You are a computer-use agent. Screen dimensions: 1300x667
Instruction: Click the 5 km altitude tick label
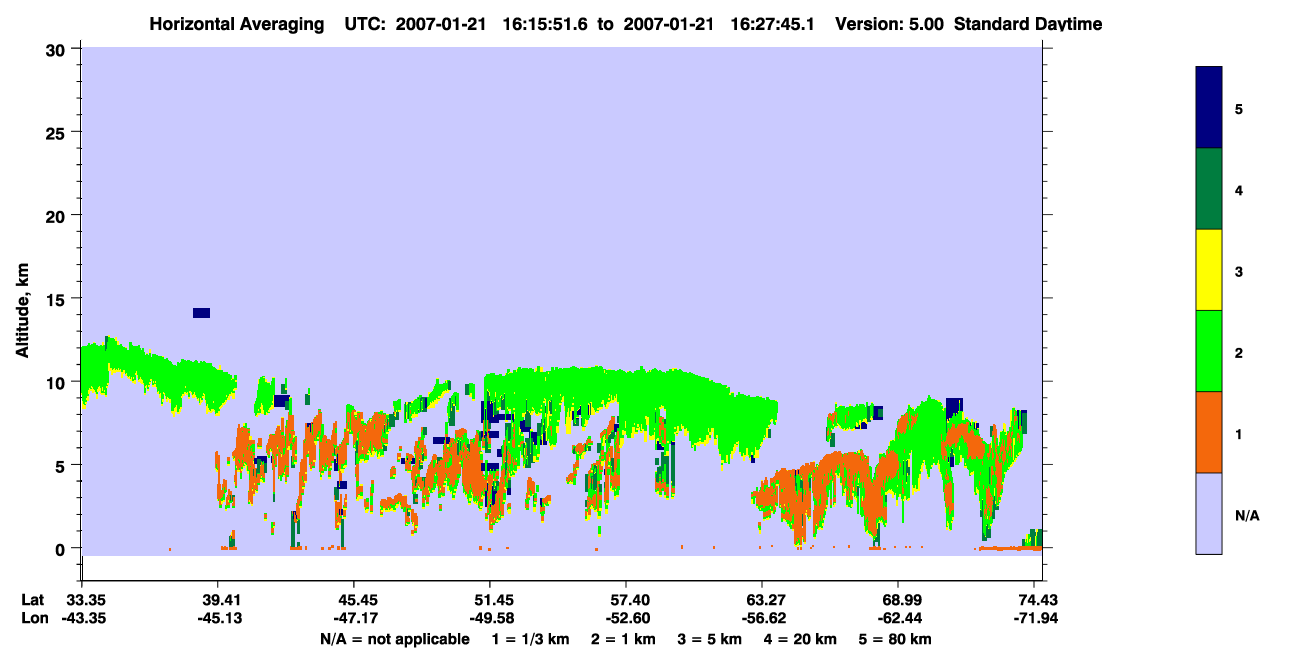[63, 465]
